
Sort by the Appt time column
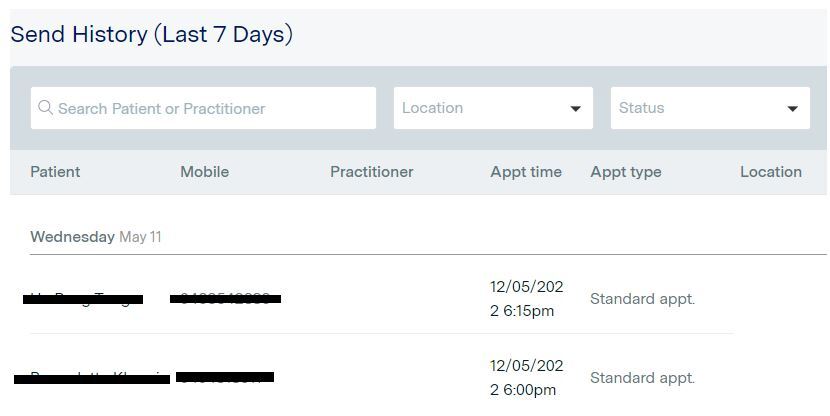[x=526, y=172]
